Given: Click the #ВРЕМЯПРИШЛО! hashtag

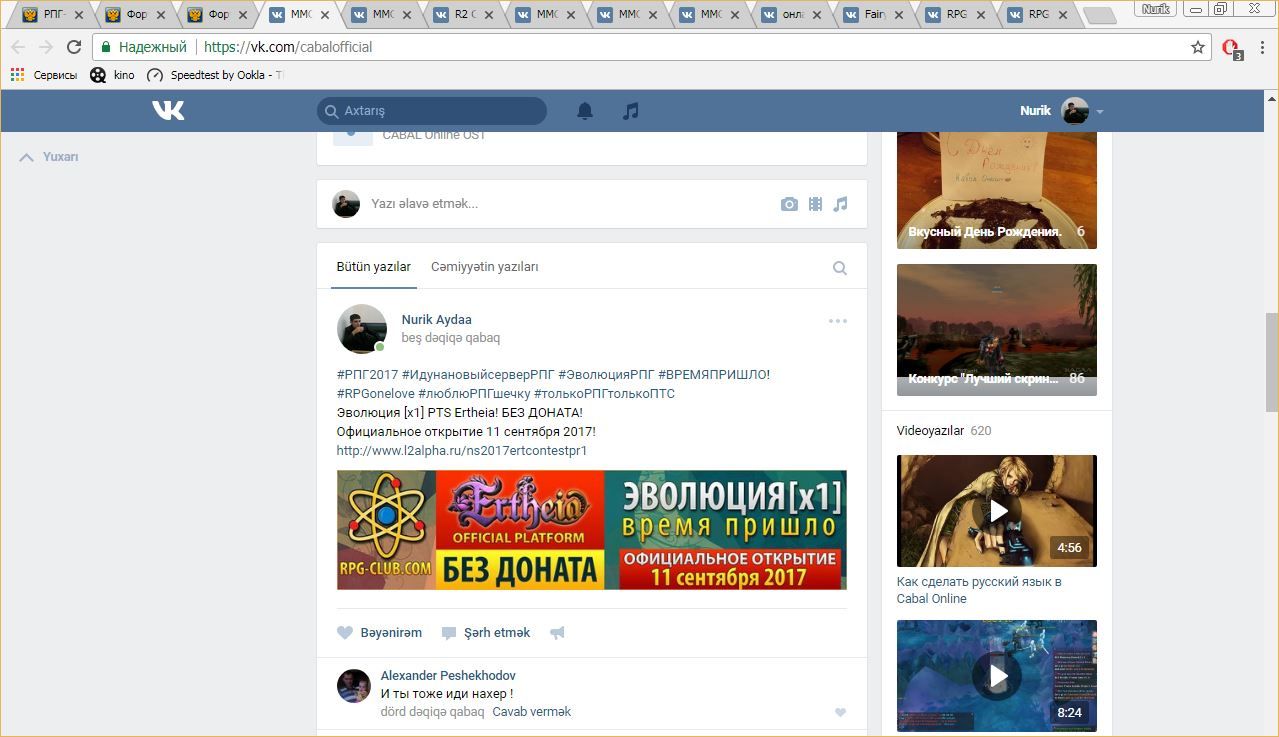Looking at the screenshot, I should (714, 375).
